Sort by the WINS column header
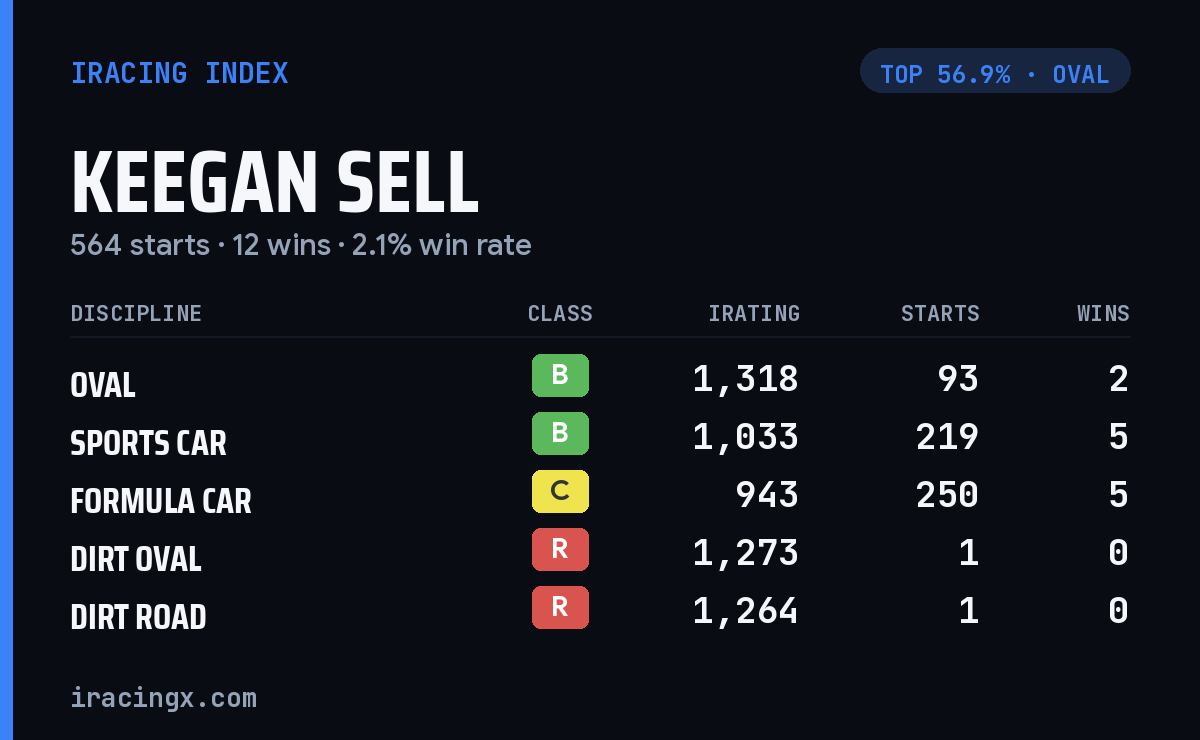This screenshot has height=740, width=1200. [1103, 314]
